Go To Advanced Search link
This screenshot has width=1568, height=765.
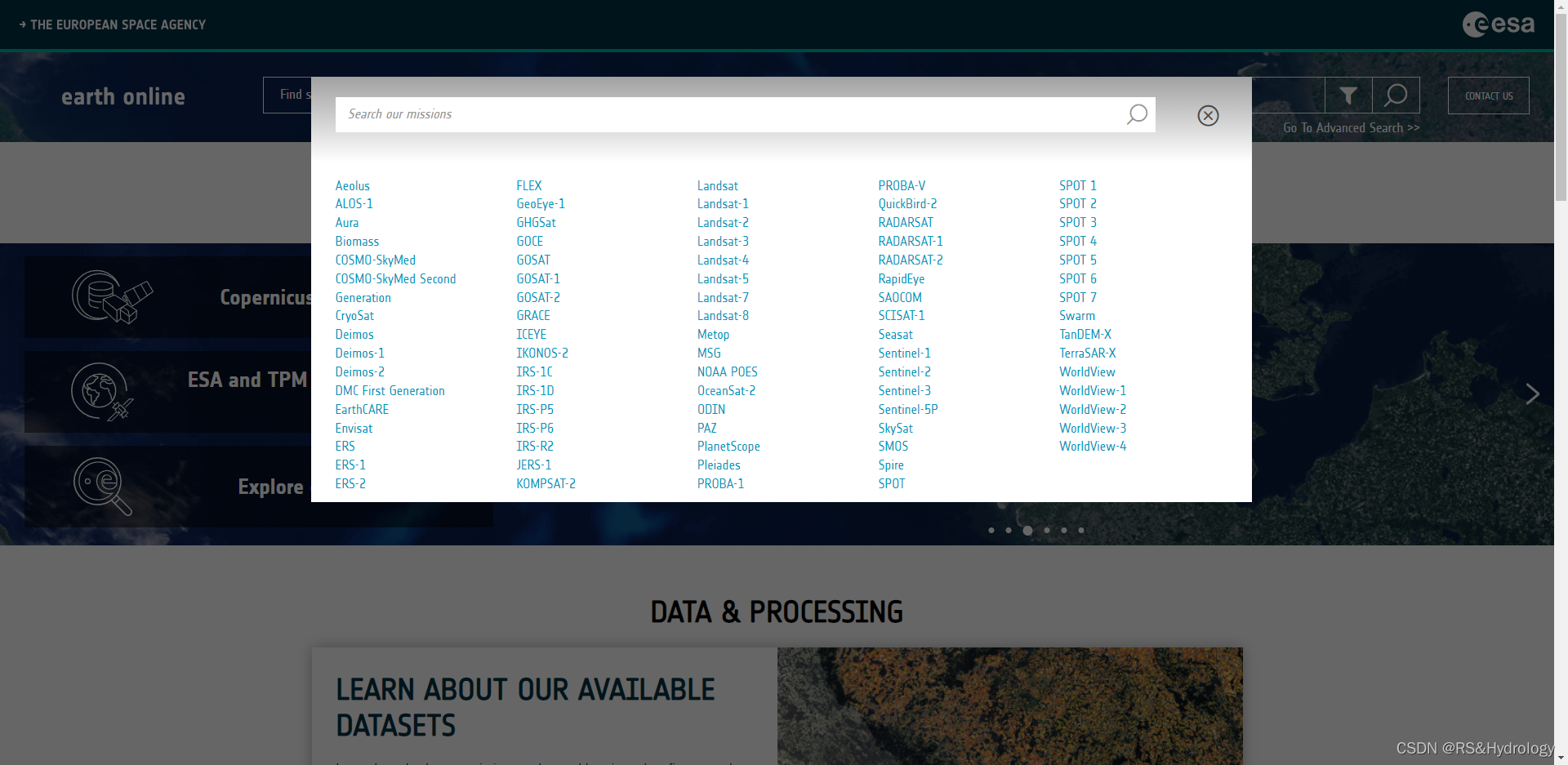coord(1351,128)
